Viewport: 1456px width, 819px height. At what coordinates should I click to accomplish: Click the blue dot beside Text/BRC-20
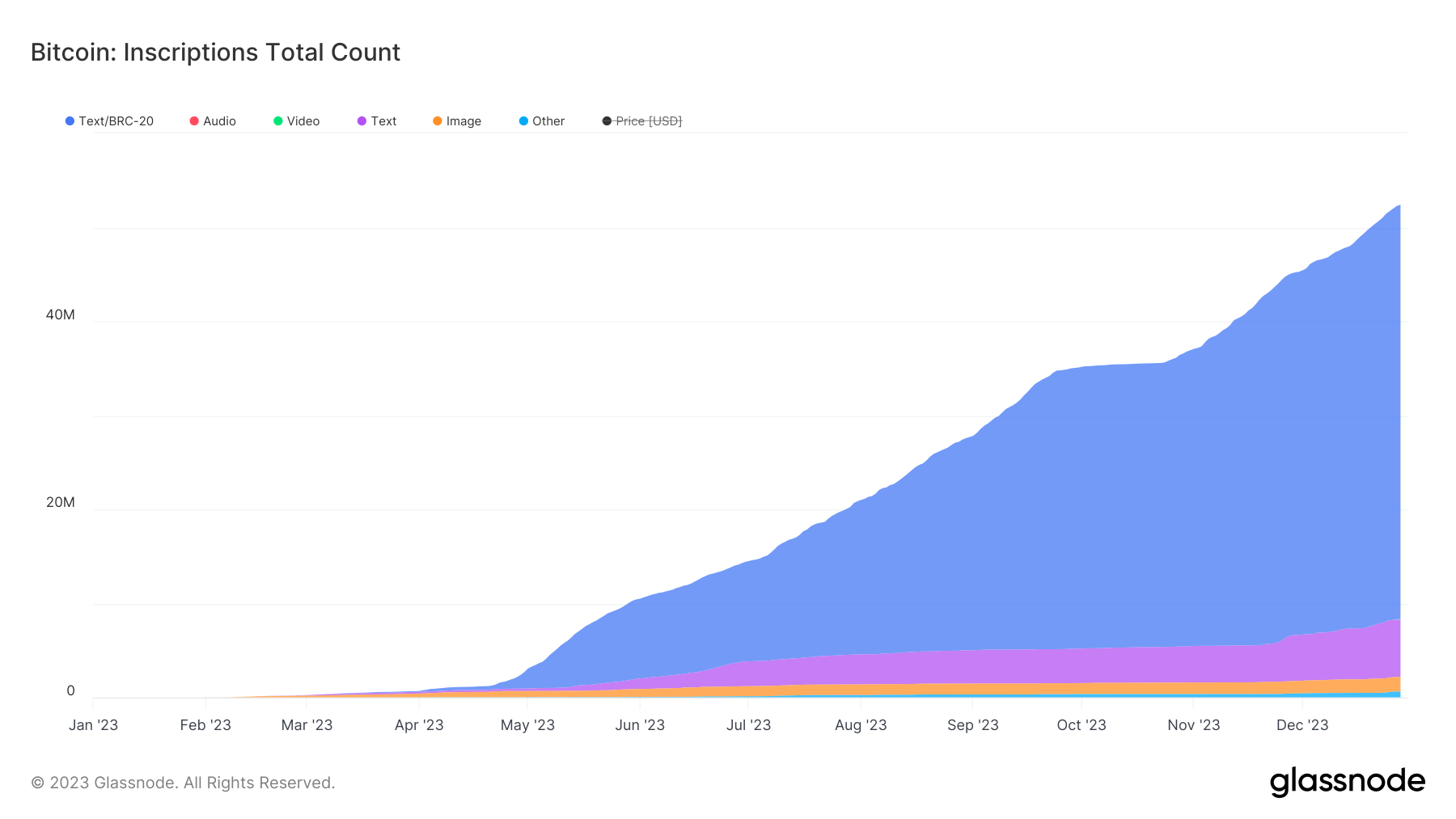click(70, 121)
